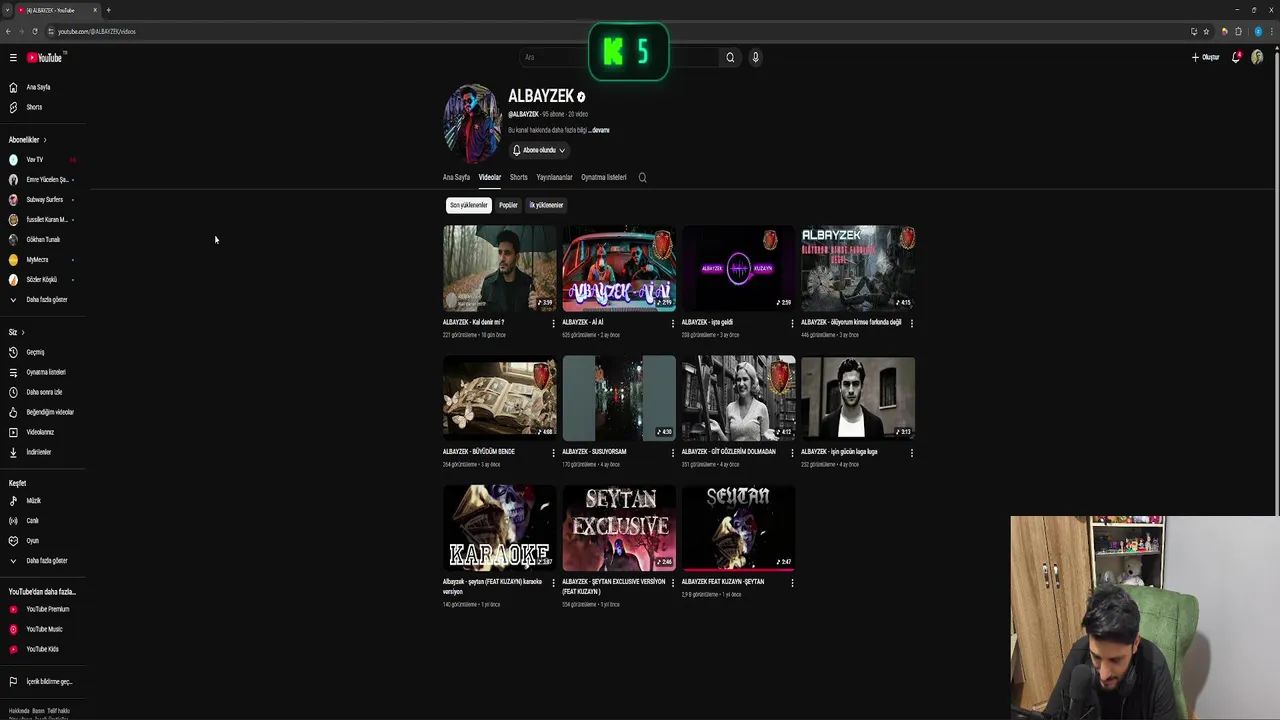The width and height of the screenshot is (1280, 720).
Task: Select İlk yüklenenler filter chip
Action: point(546,205)
